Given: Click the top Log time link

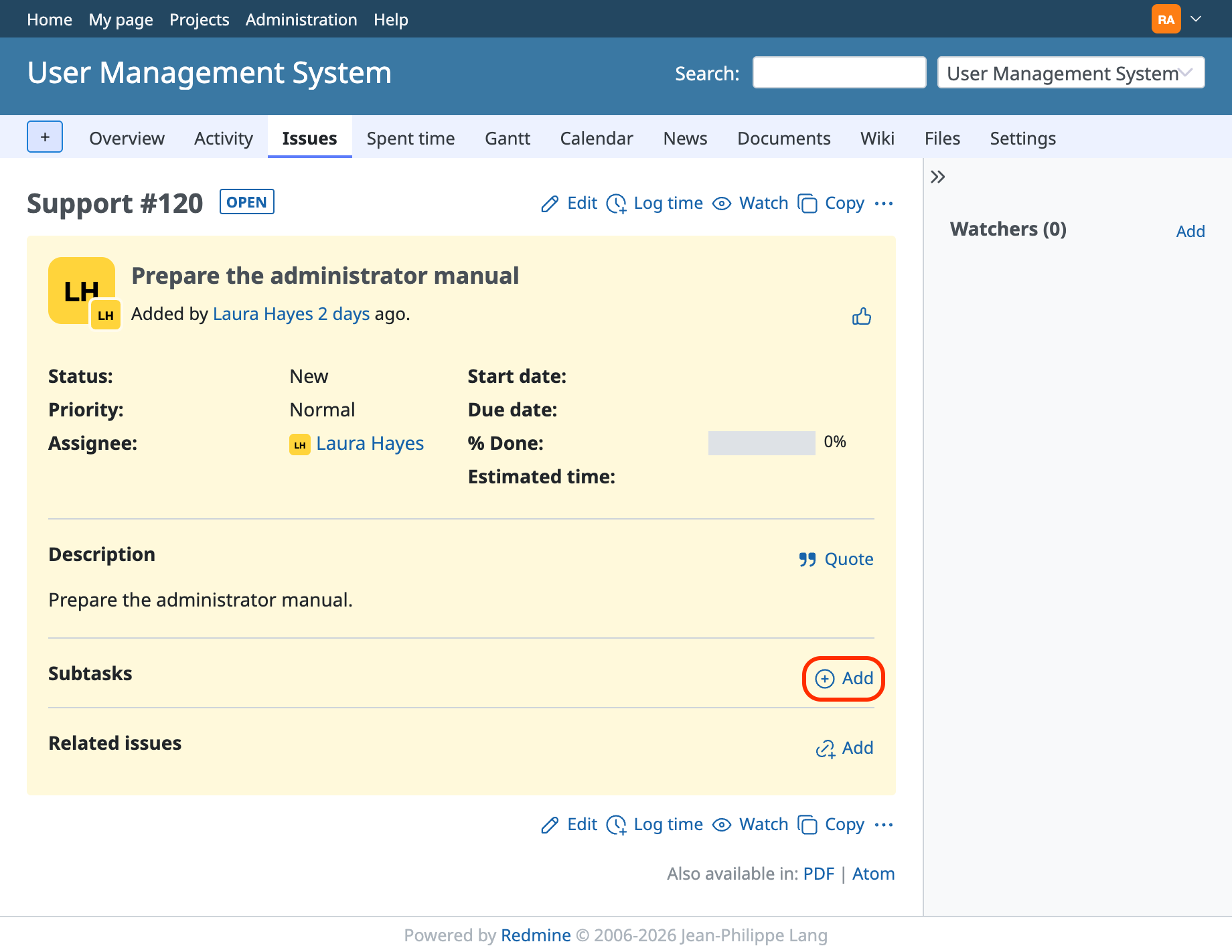Looking at the screenshot, I should pos(655,203).
